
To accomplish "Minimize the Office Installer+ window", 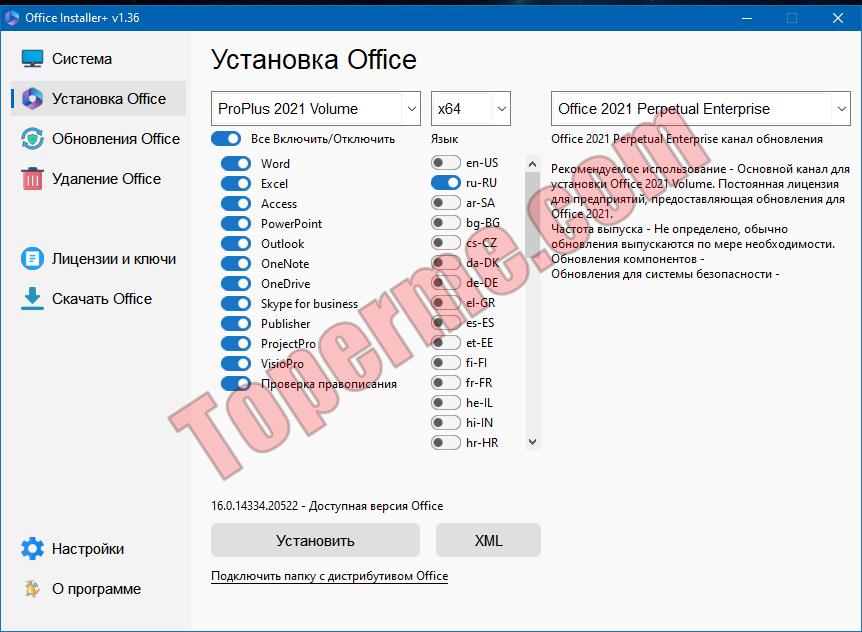I will tap(747, 18).
